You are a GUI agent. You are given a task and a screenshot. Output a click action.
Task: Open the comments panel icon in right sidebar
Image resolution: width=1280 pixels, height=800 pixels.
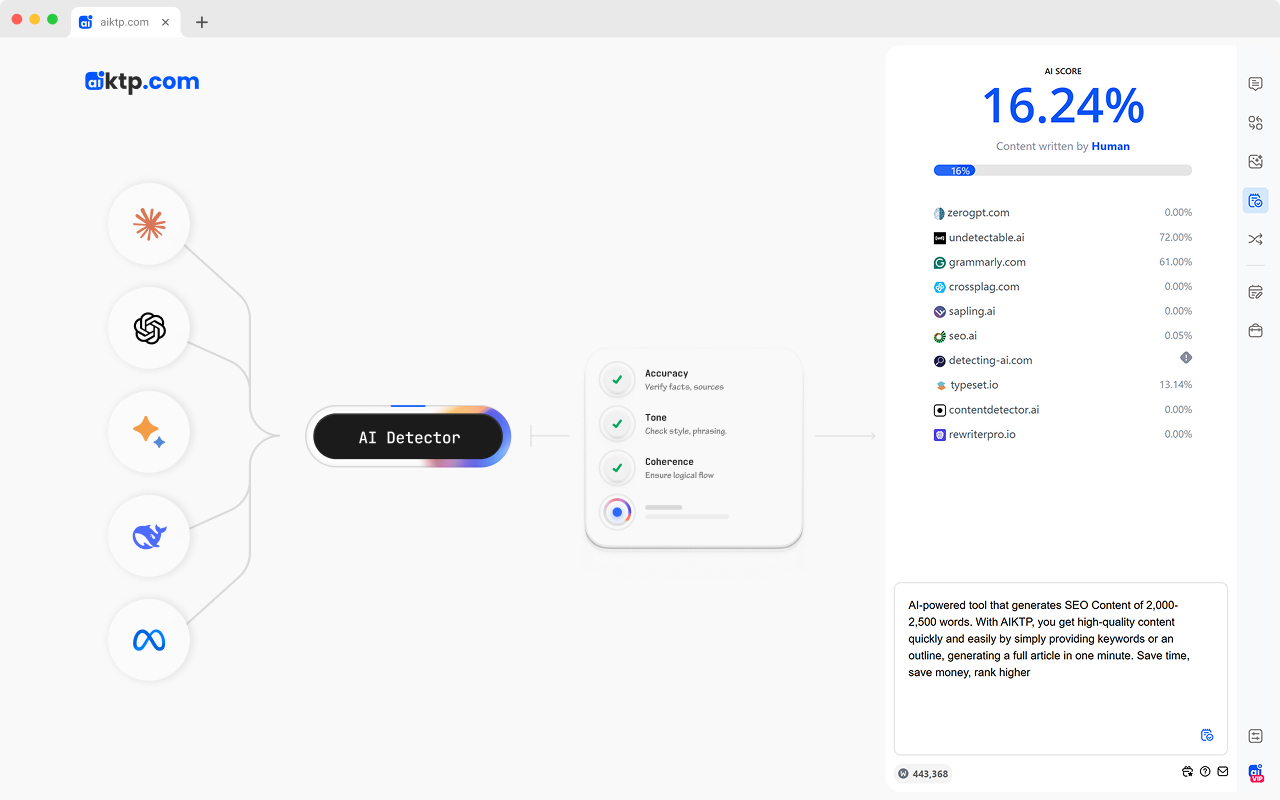(1255, 83)
